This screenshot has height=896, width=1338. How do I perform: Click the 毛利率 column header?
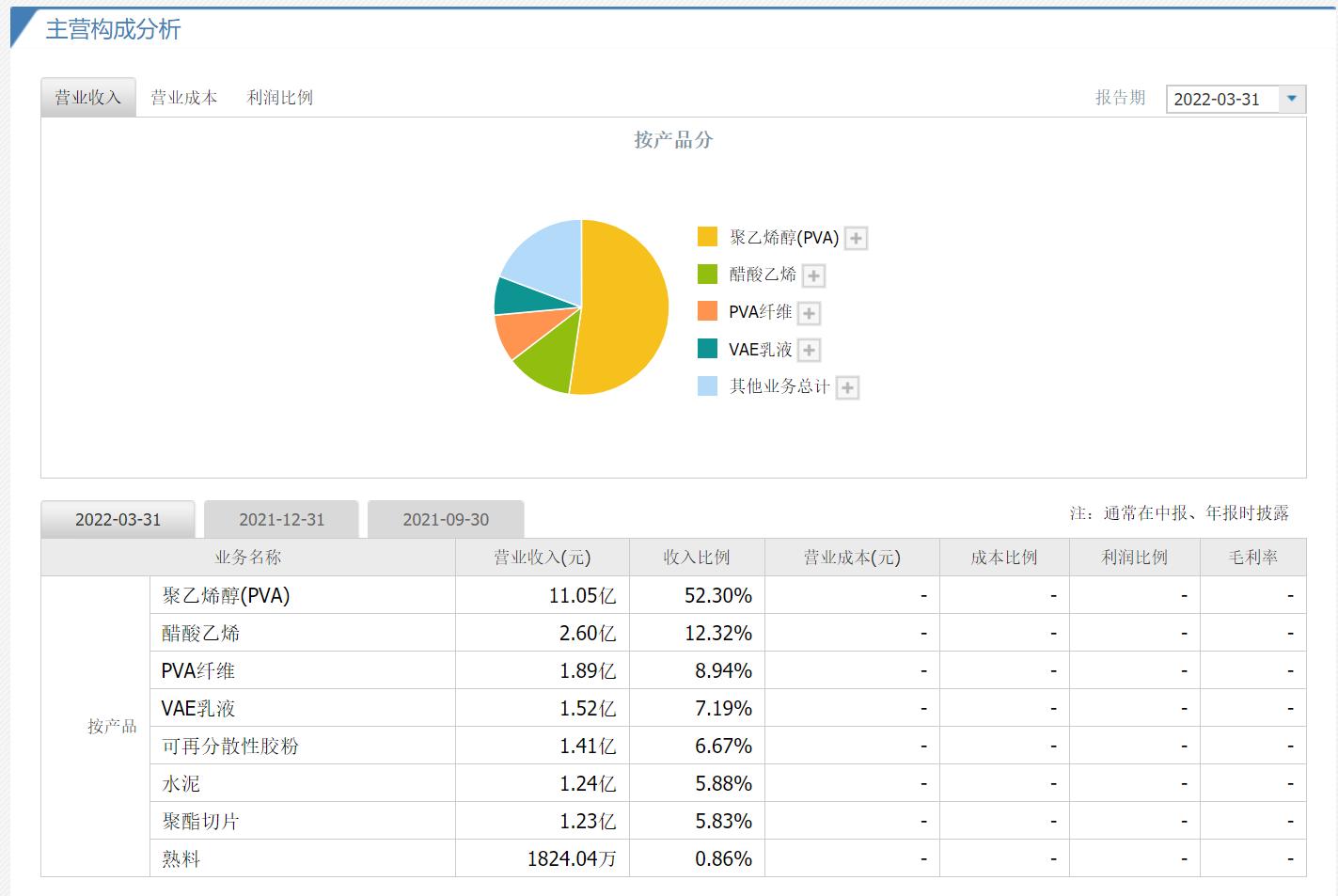(x=1253, y=558)
